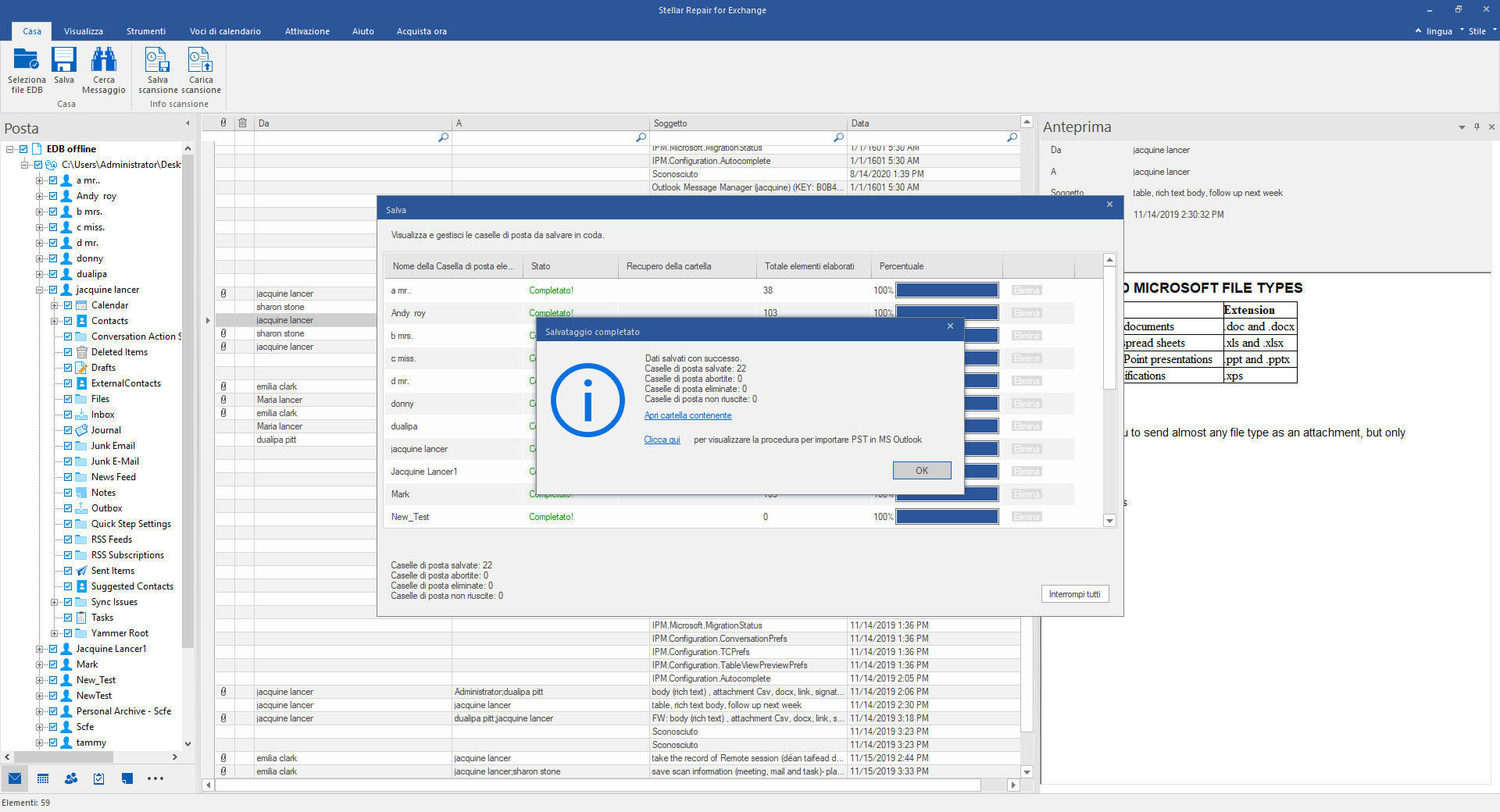The image size is (1500, 812).
Task: Expand the Yammer Root folder node
Action: [54, 633]
